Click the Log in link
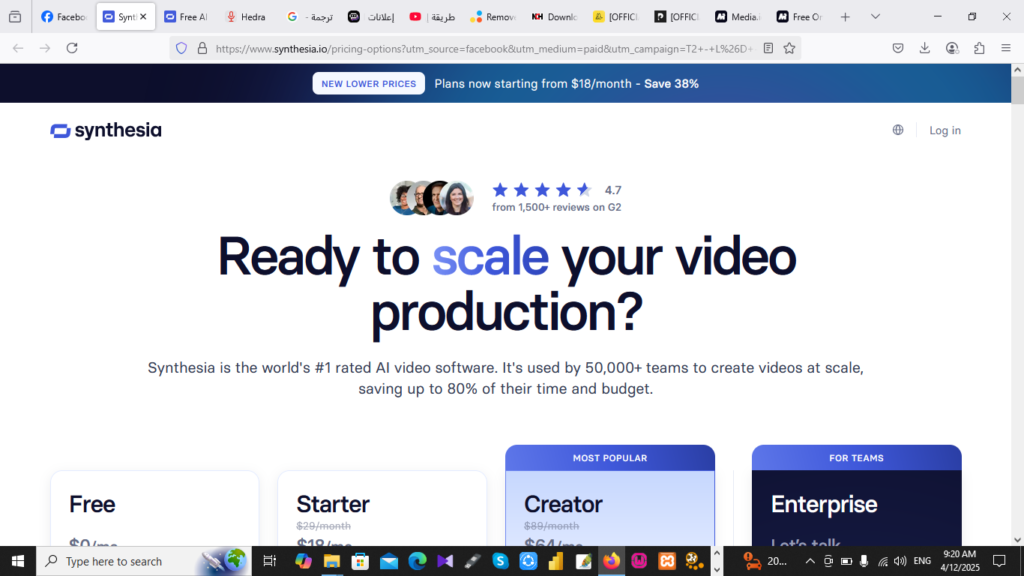Image resolution: width=1024 pixels, height=576 pixels. 945,131
